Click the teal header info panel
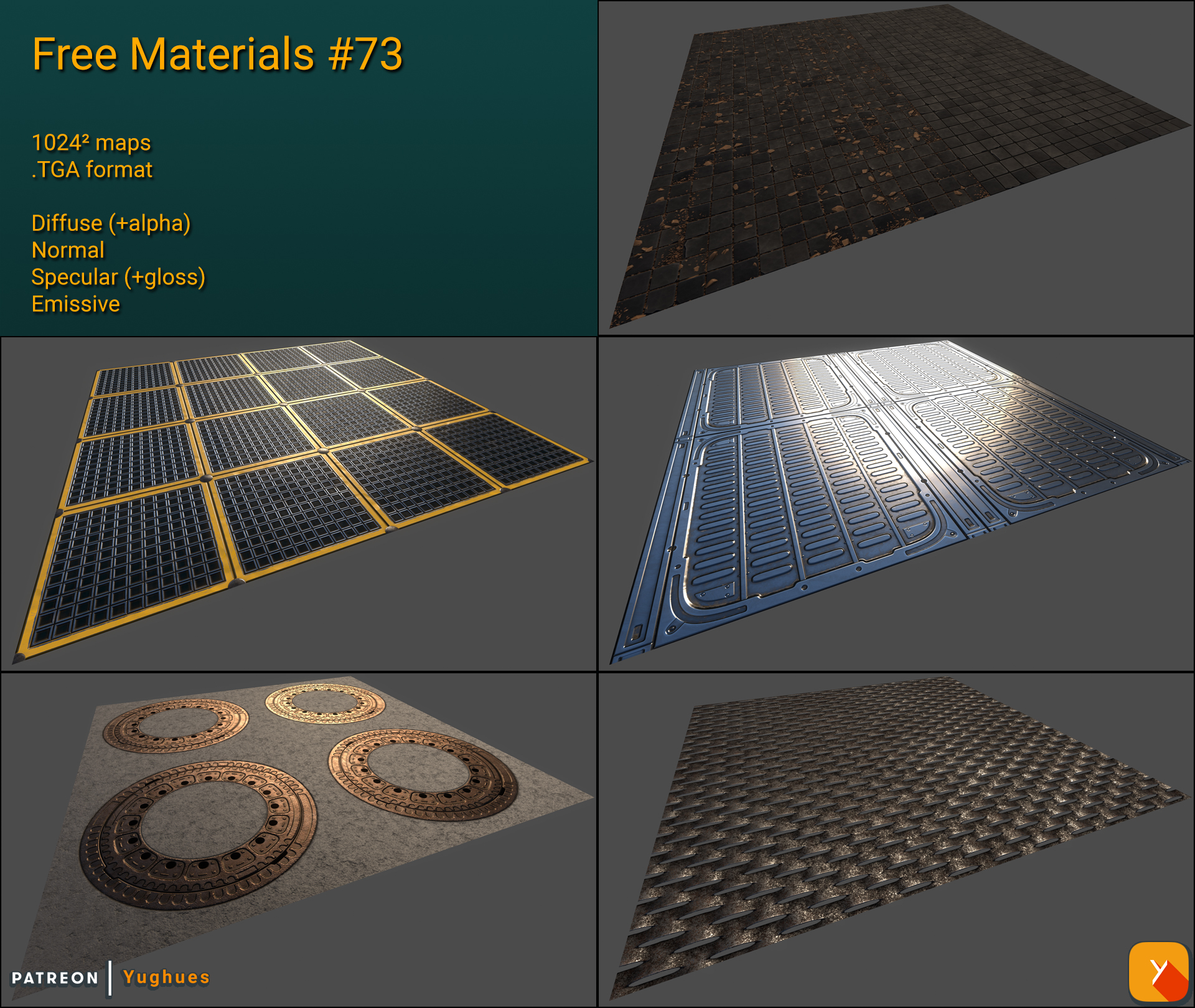The image size is (1195, 1008). [405, 168]
